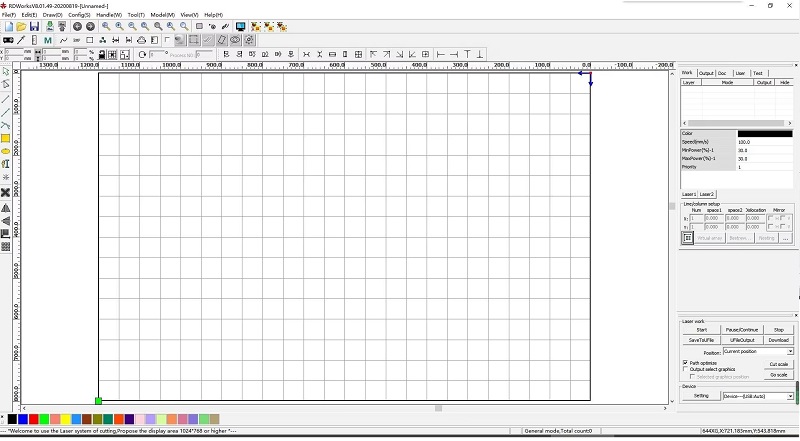Click the rotate icon beside the angle field
The width and height of the screenshot is (800, 441).
(x=142, y=54)
